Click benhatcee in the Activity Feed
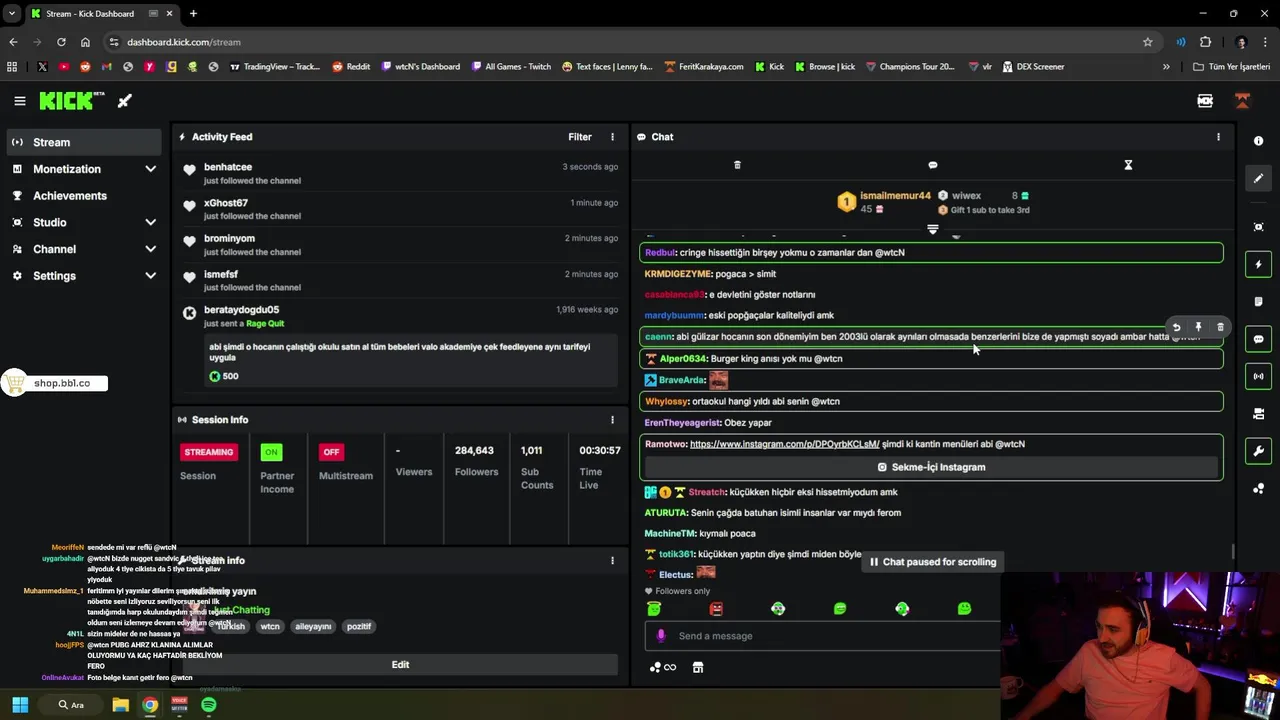The height and width of the screenshot is (720, 1280). 228,167
